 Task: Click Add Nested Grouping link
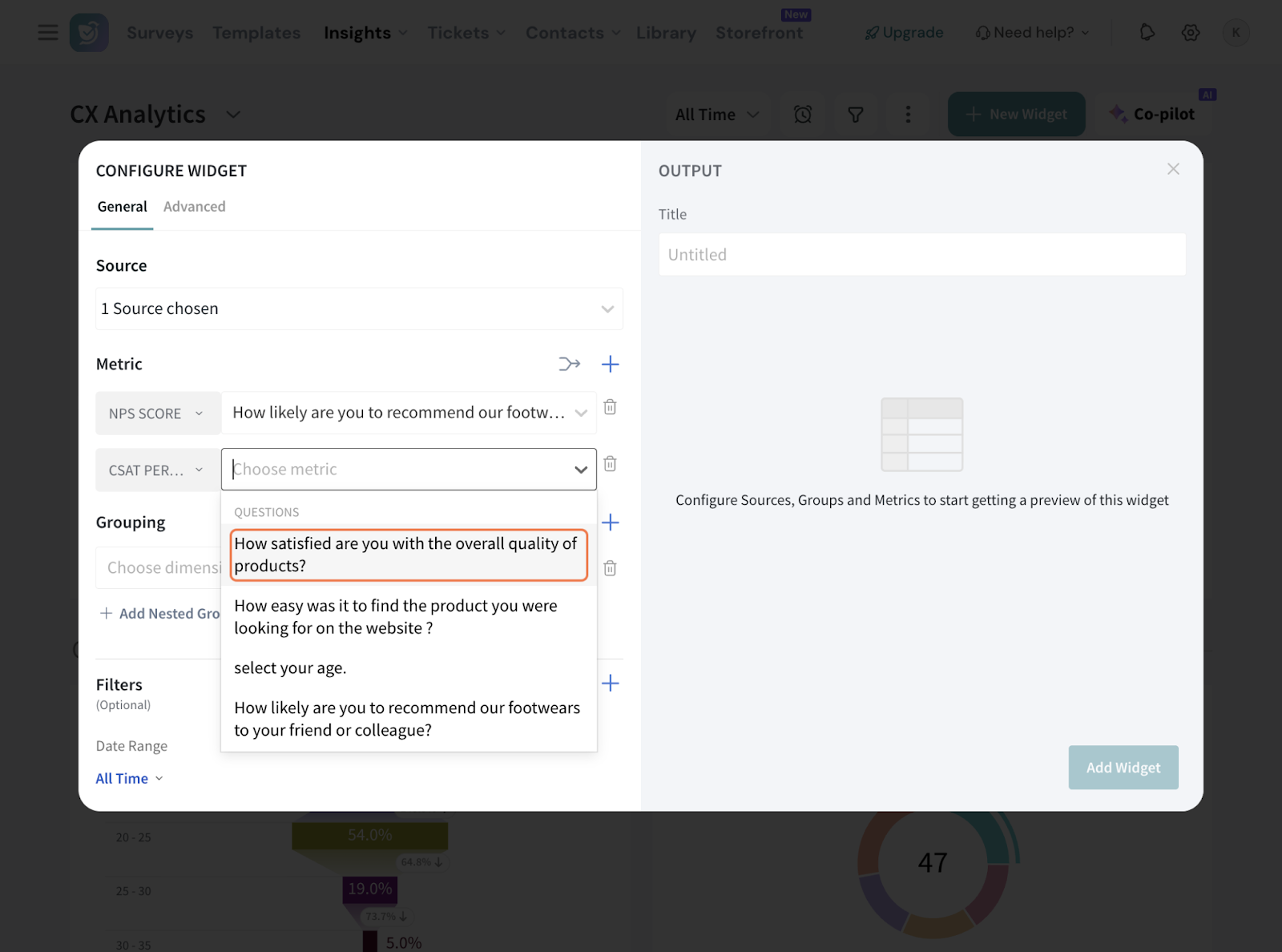[160, 614]
